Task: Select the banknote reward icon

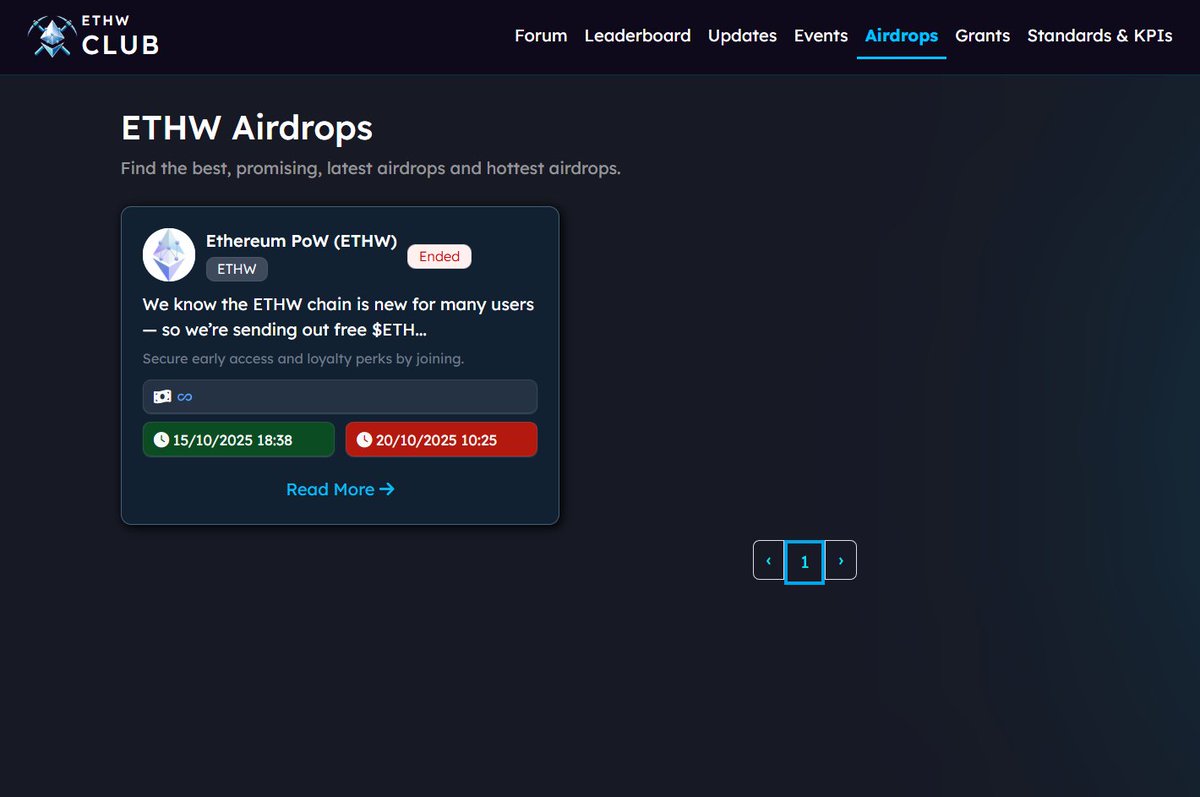Action: click(162, 396)
